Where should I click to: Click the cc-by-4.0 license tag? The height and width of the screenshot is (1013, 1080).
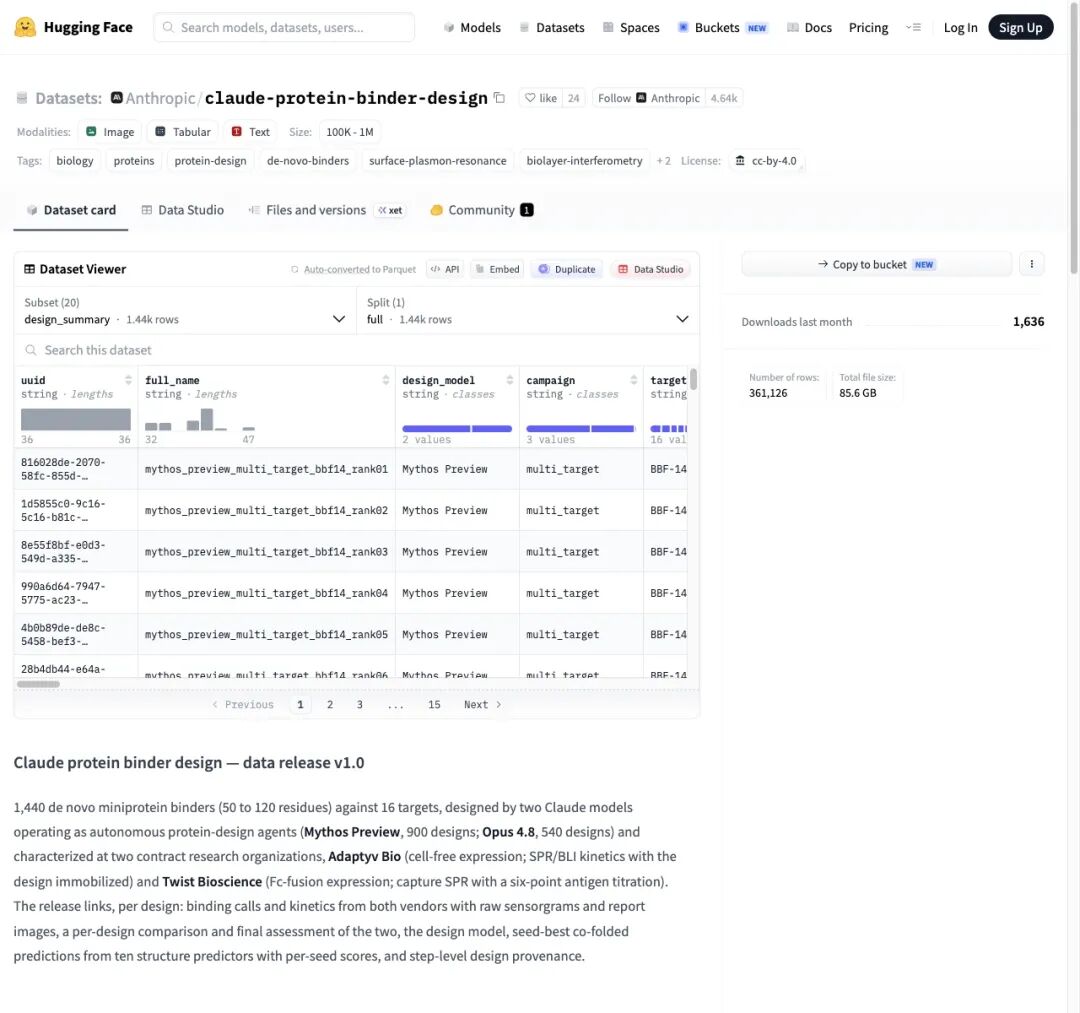(x=766, y=160)
